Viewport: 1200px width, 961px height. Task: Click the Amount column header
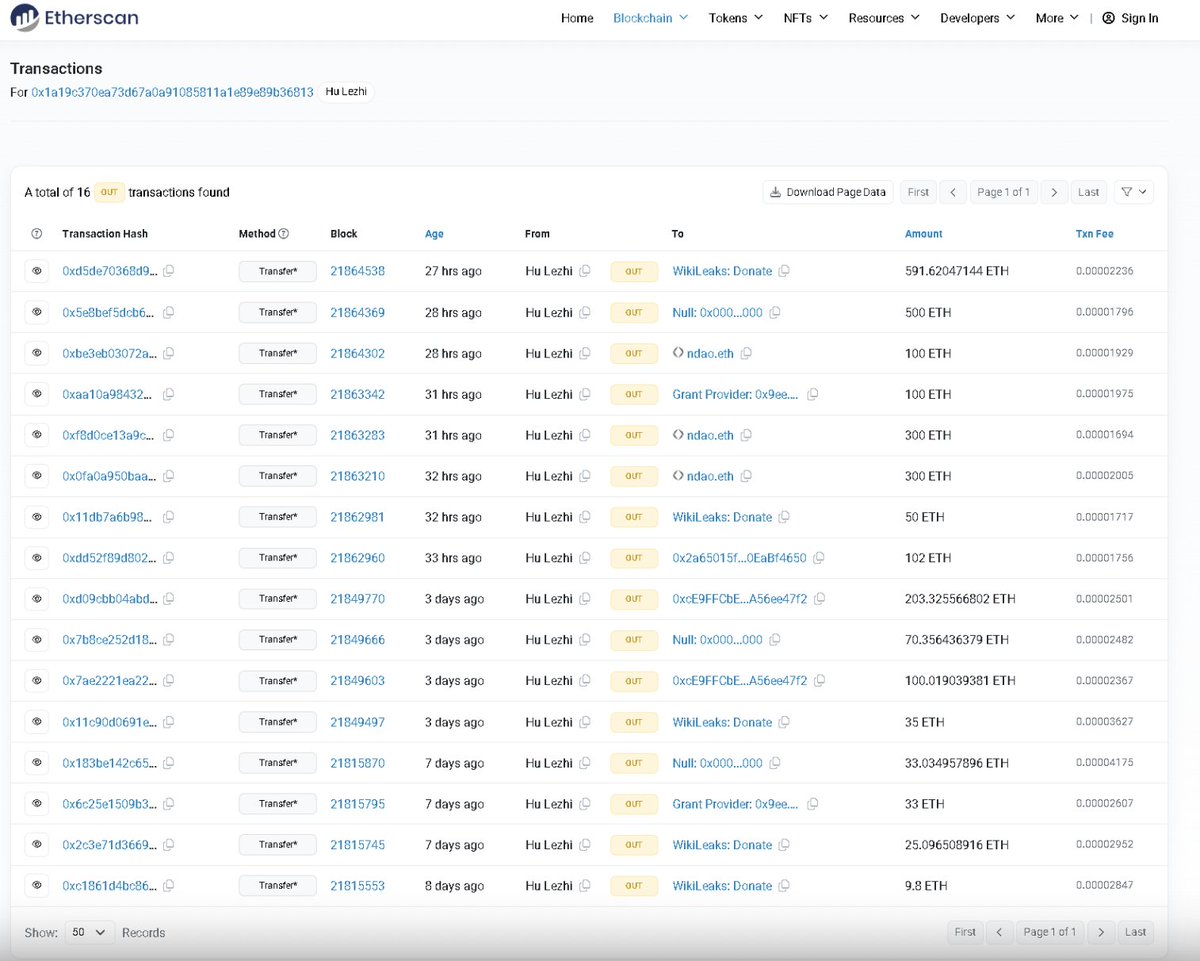click(x=923, y=234)
